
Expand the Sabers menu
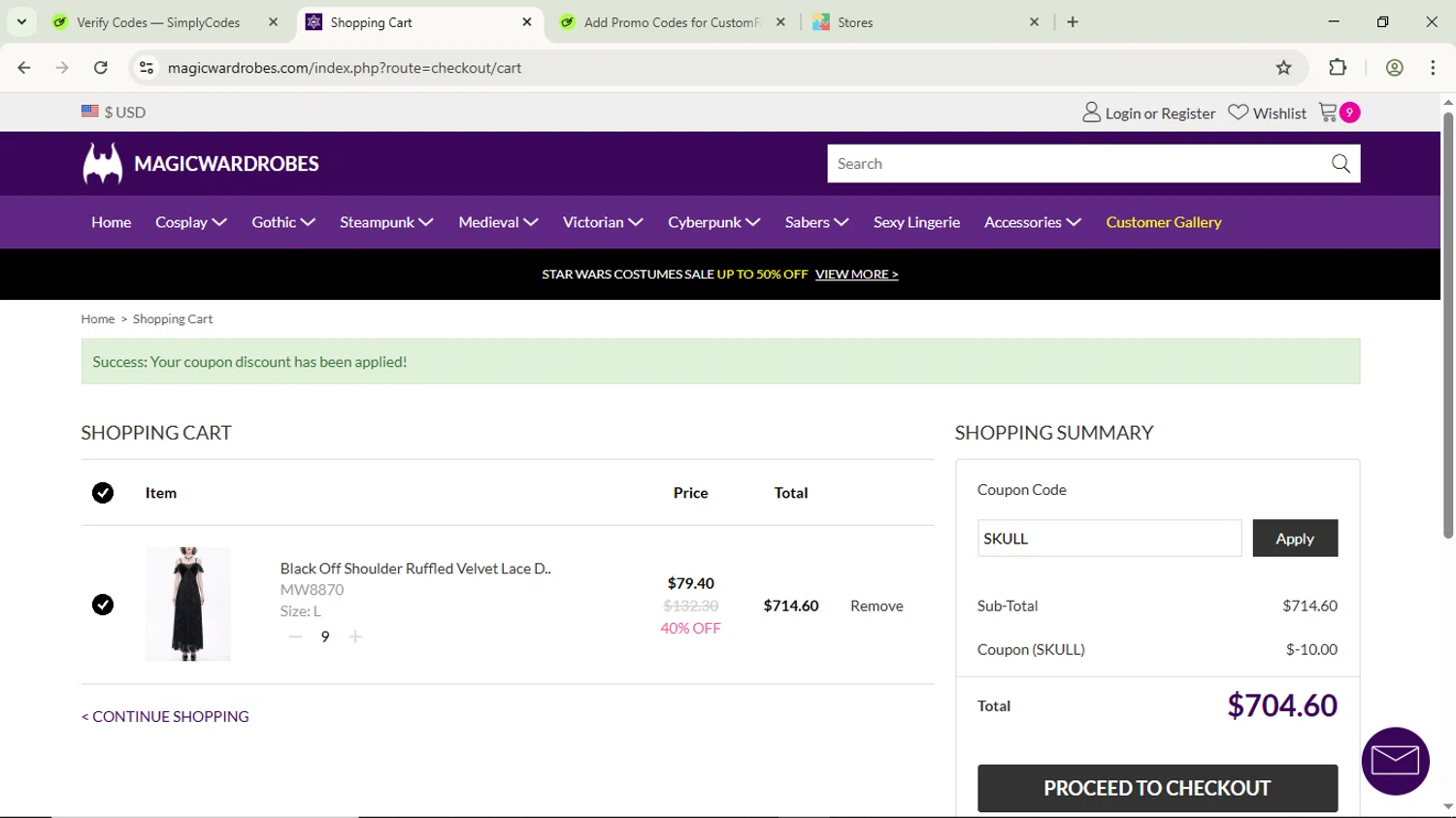tap(816, 222)
